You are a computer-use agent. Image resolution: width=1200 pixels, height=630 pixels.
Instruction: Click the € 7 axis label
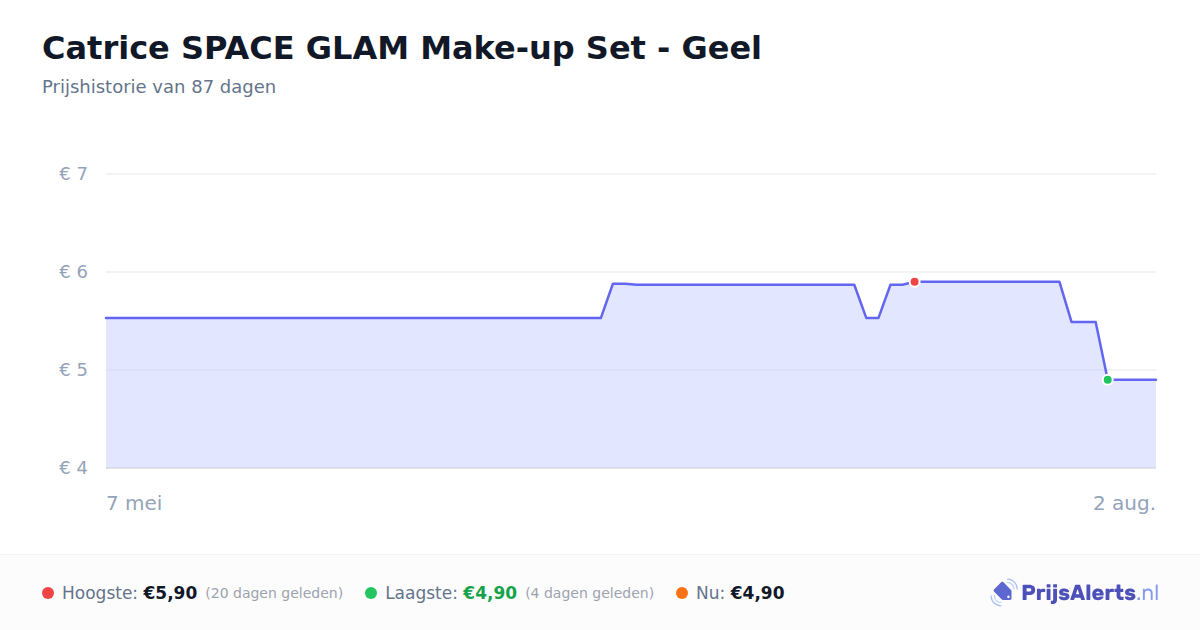coord(74,174)
